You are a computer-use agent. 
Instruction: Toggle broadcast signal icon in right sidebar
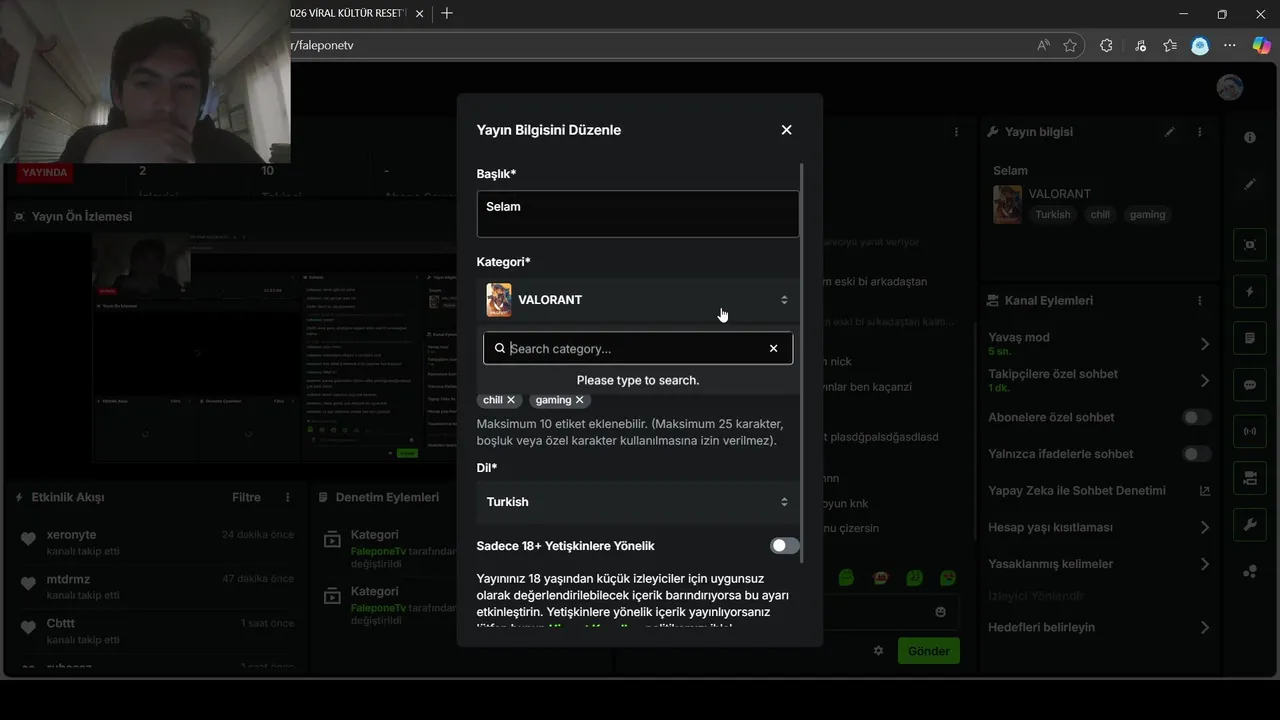coord(1250,432)
